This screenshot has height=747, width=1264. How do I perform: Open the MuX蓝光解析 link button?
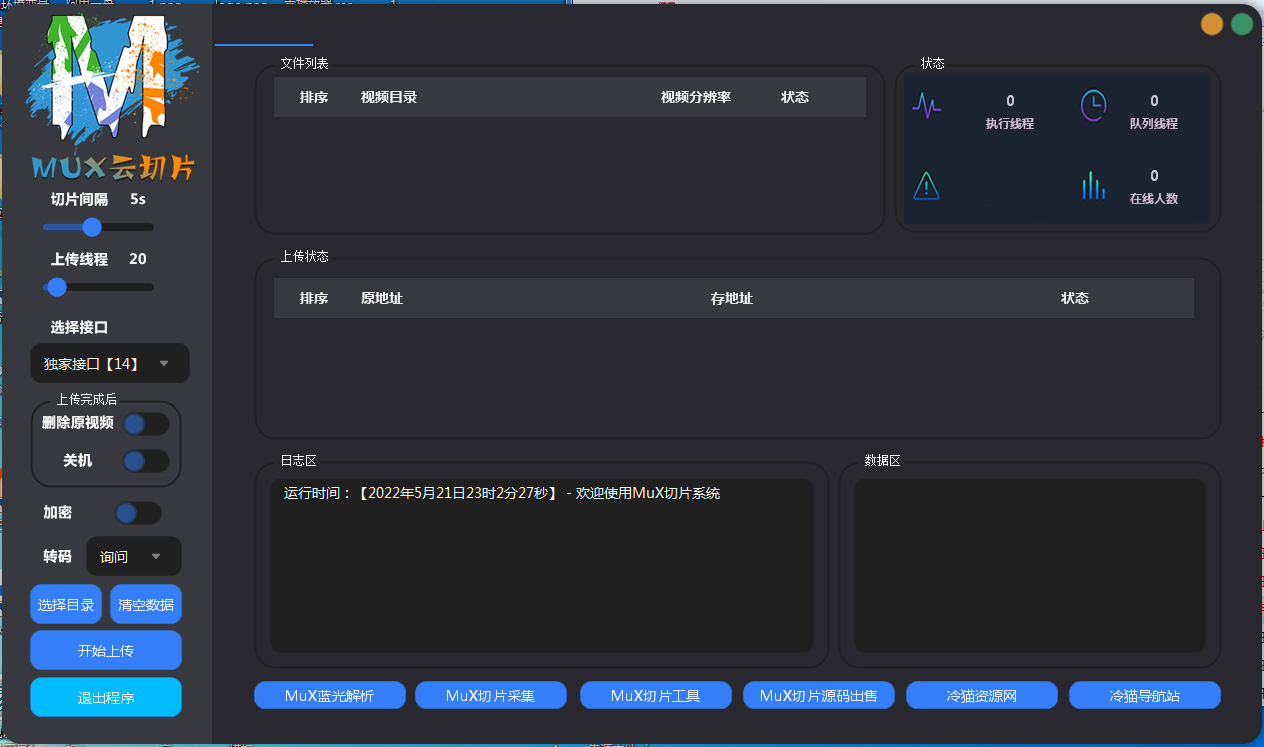click(x=330, y=695)
